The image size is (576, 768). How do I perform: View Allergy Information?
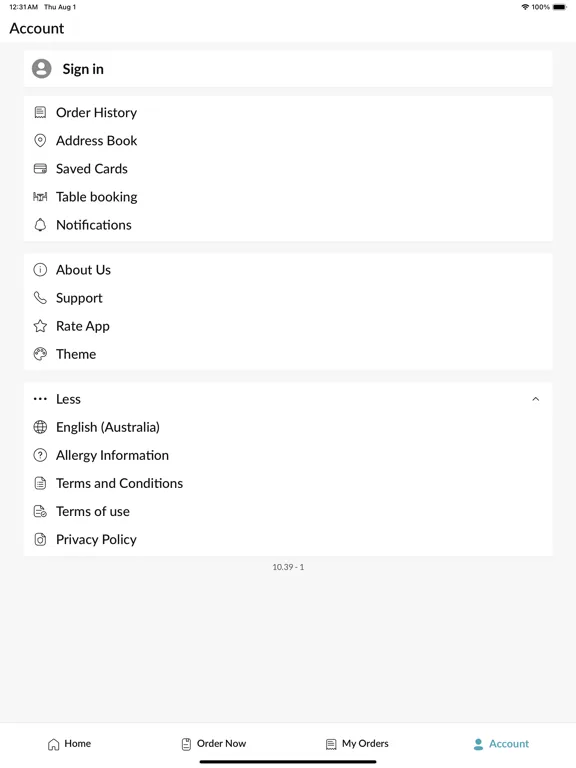pos(288,456)
